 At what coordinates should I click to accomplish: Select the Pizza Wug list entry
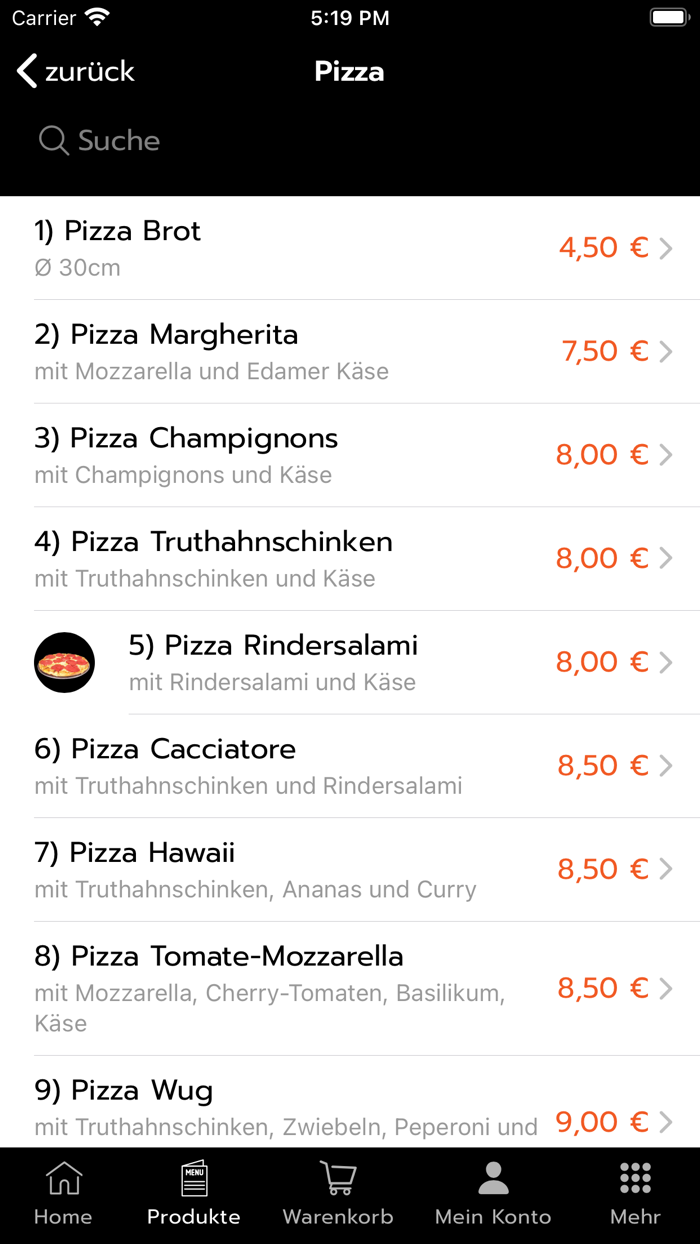(350, 1100)
